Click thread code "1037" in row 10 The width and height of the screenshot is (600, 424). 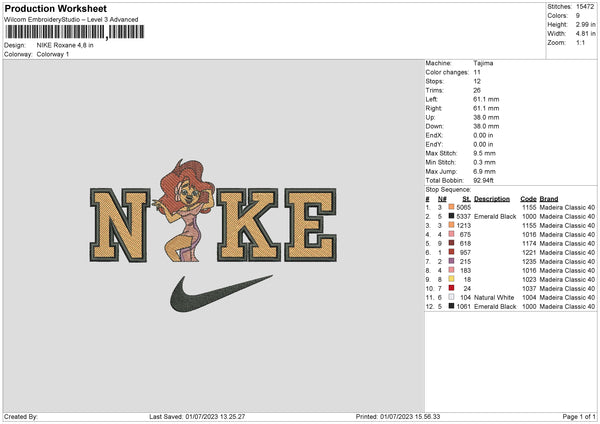click(x=529, y=288)
